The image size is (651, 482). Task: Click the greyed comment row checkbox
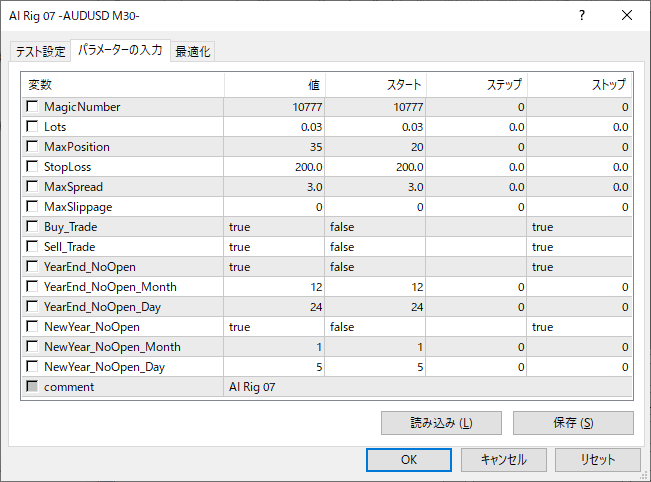pyautogui.click(x=32, y=386)
